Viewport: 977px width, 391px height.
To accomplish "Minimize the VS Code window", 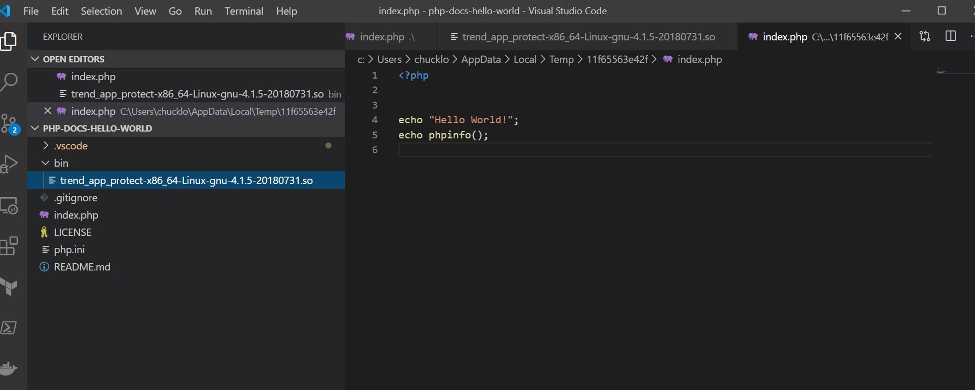I will click(x=906, y=11).
